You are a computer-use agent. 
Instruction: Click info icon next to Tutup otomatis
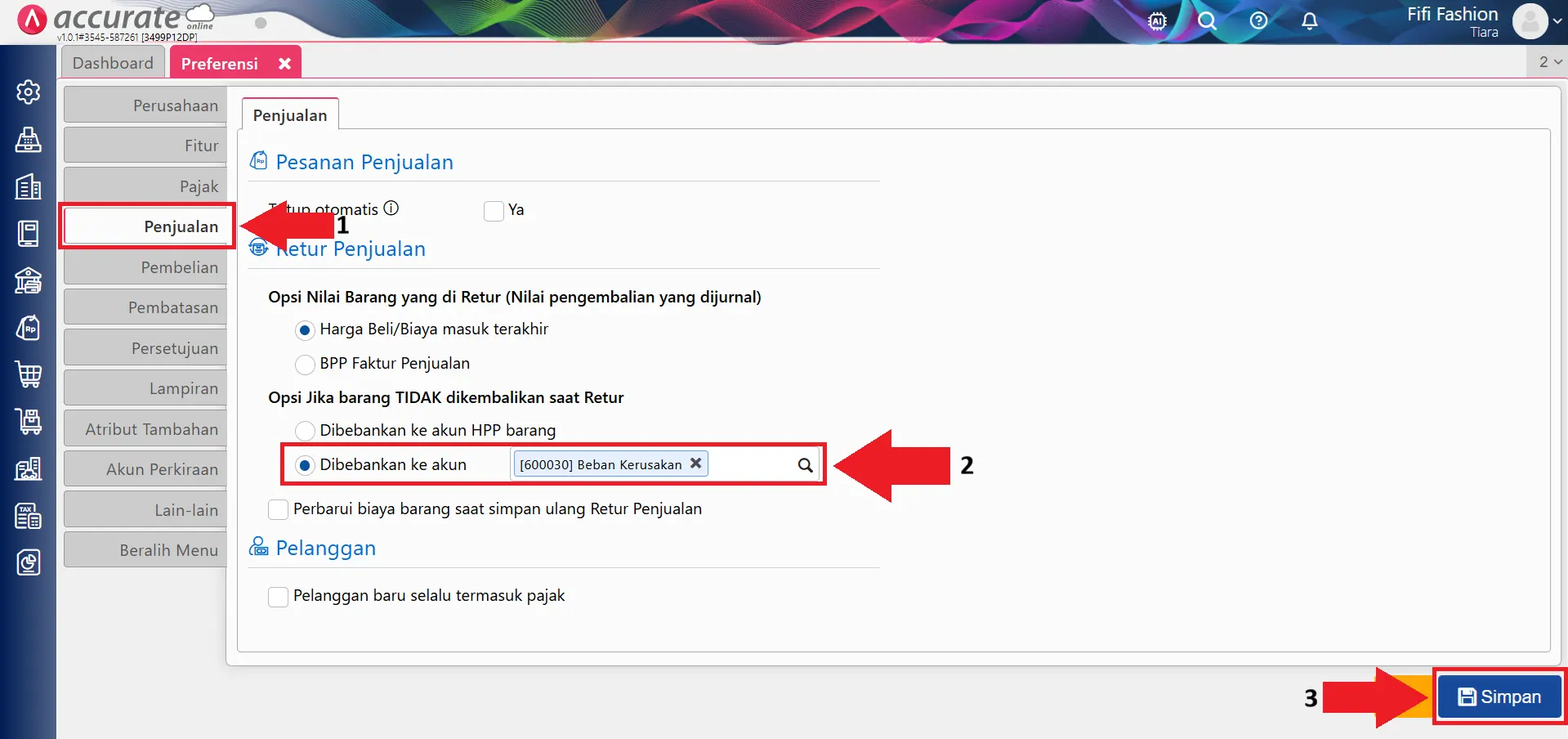click(391, 208)
